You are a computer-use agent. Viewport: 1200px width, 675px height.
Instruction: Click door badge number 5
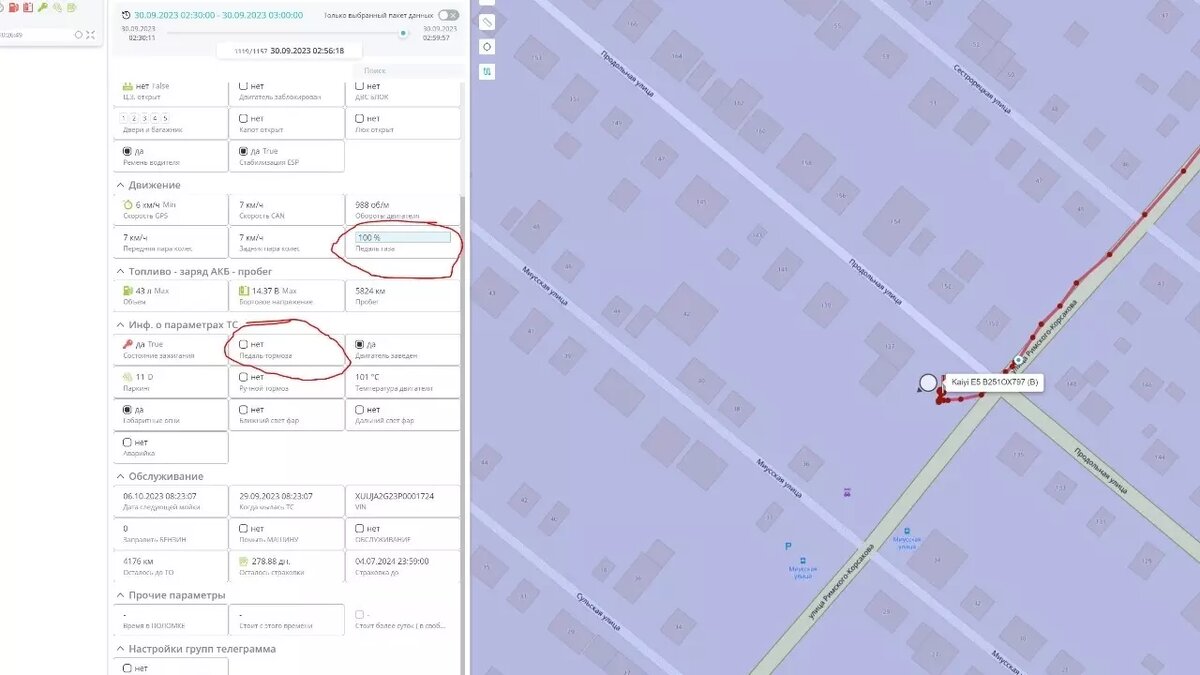coord(165,119)
